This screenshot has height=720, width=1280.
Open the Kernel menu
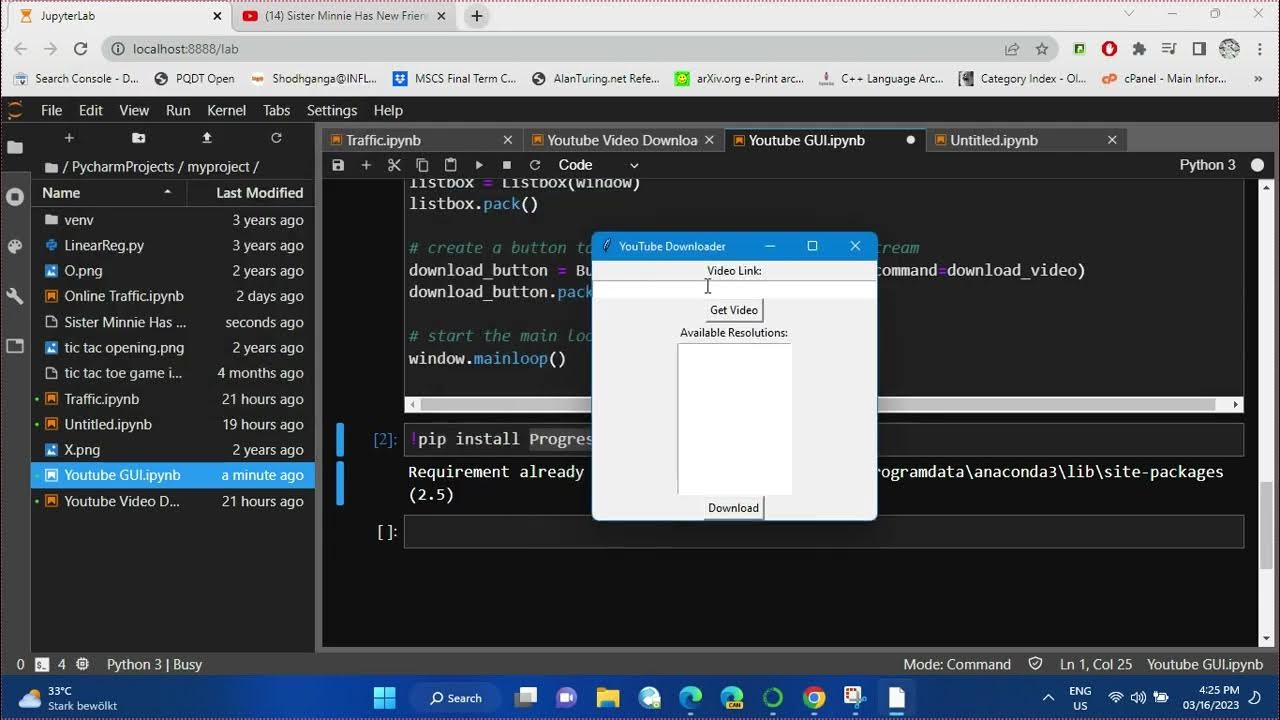(226, 110)
